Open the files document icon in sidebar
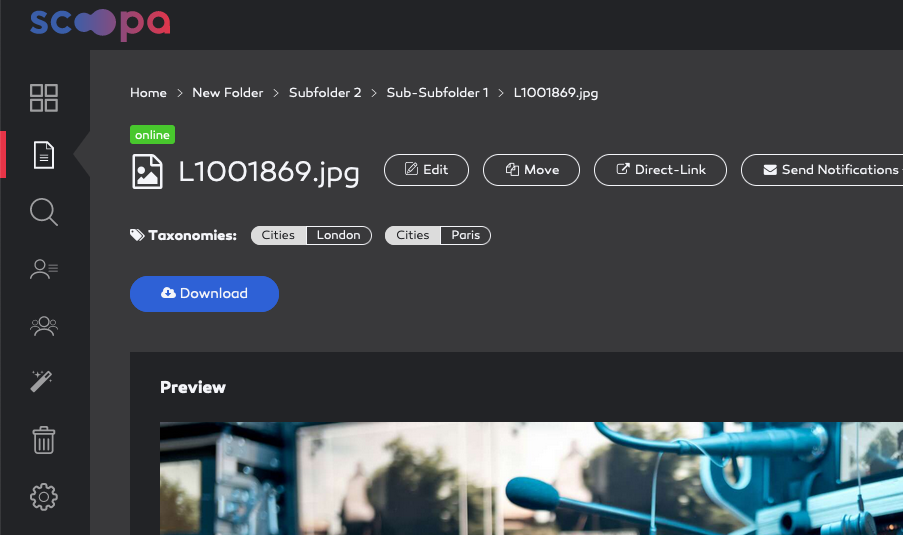 tap(44, 155)
